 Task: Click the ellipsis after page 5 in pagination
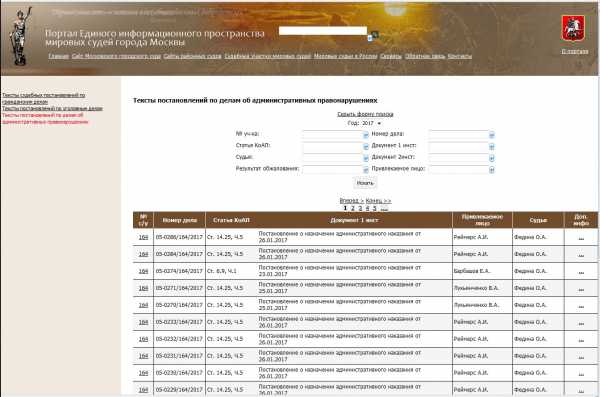pyautogui.click(x=384, y=208)
